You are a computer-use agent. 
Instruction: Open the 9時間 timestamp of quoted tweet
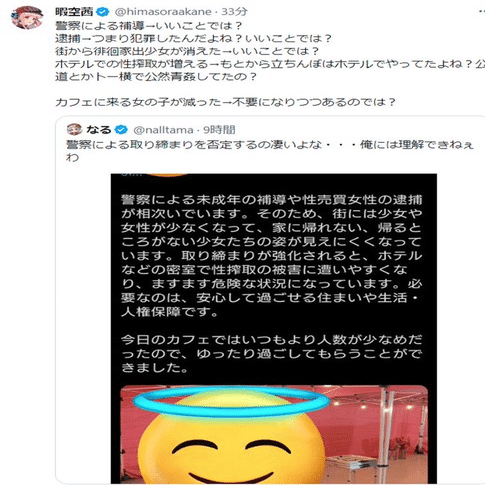219,129
